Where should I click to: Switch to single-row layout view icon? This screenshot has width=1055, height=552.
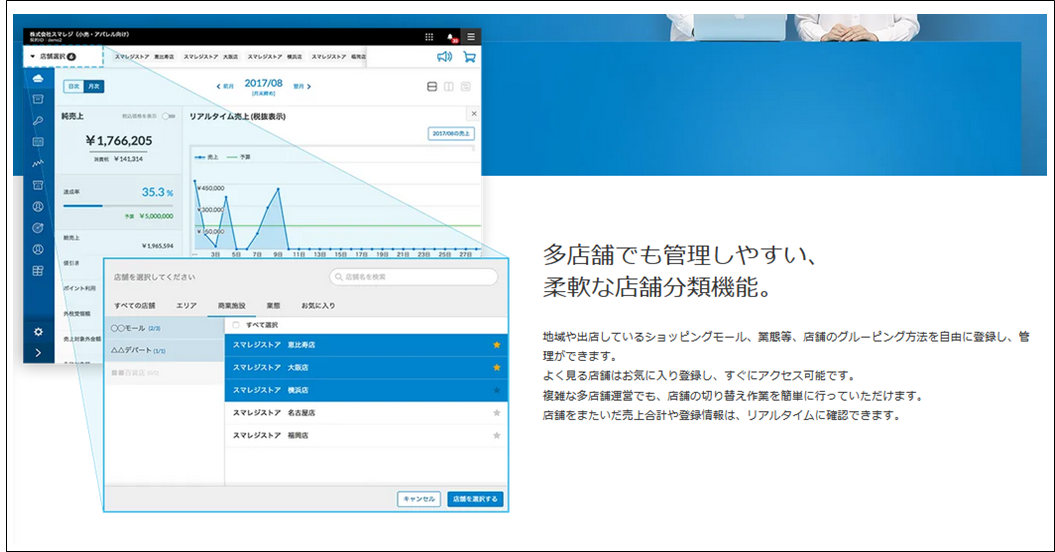coord(432,87)
